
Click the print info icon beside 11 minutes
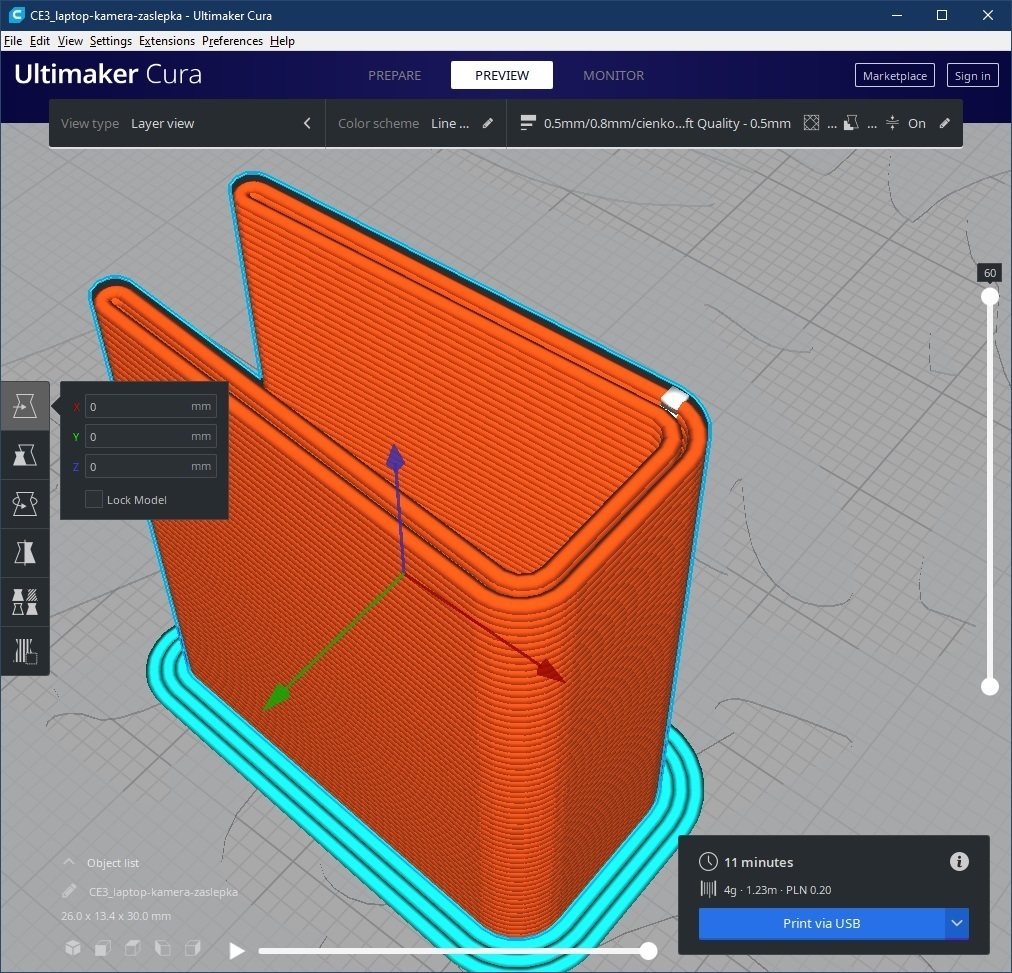[x=958, y=862]
